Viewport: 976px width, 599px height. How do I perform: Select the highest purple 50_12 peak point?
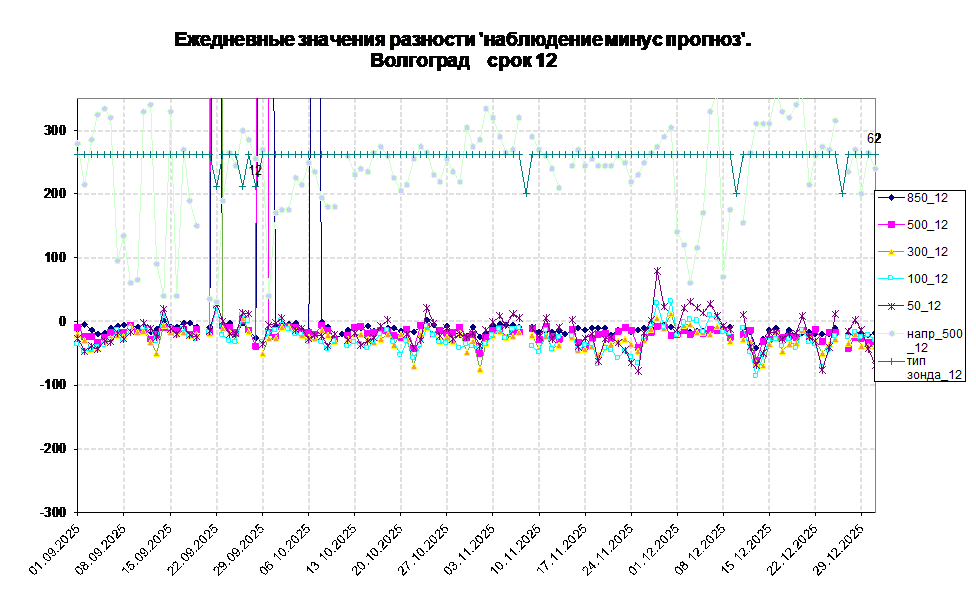tap(657, 270)
